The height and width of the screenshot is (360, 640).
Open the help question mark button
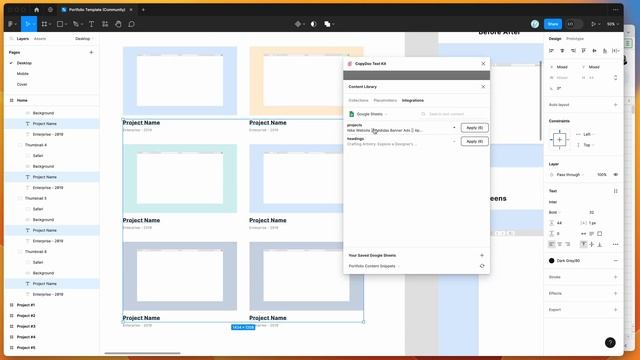pos(610,343)
